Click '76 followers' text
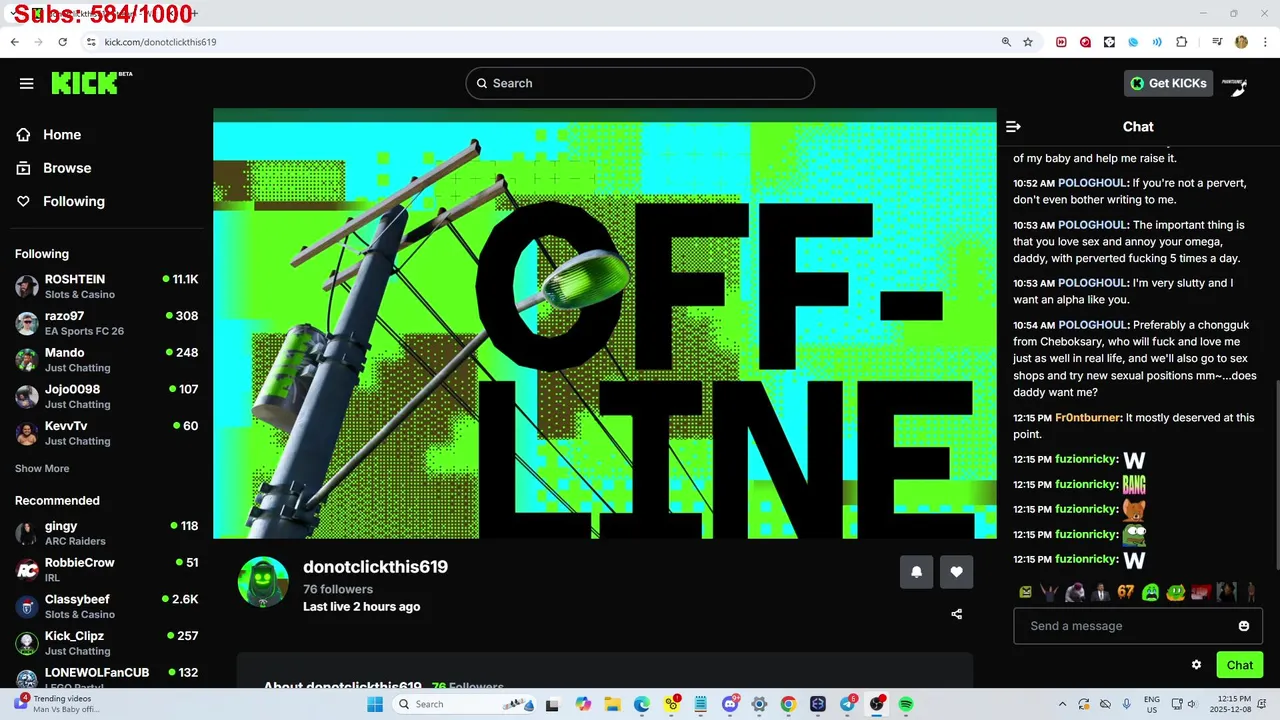The width and height of the screenshot is (1280, 720). coord(338,589)
